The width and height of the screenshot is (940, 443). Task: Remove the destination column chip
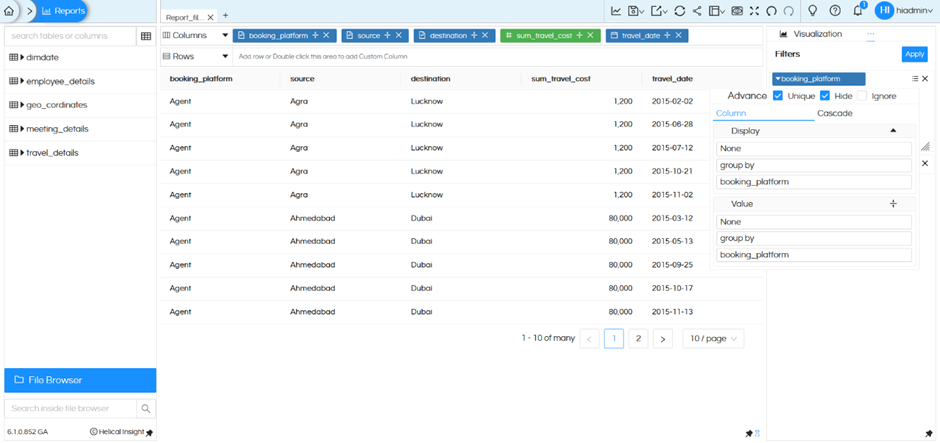(x=485, y=35)
